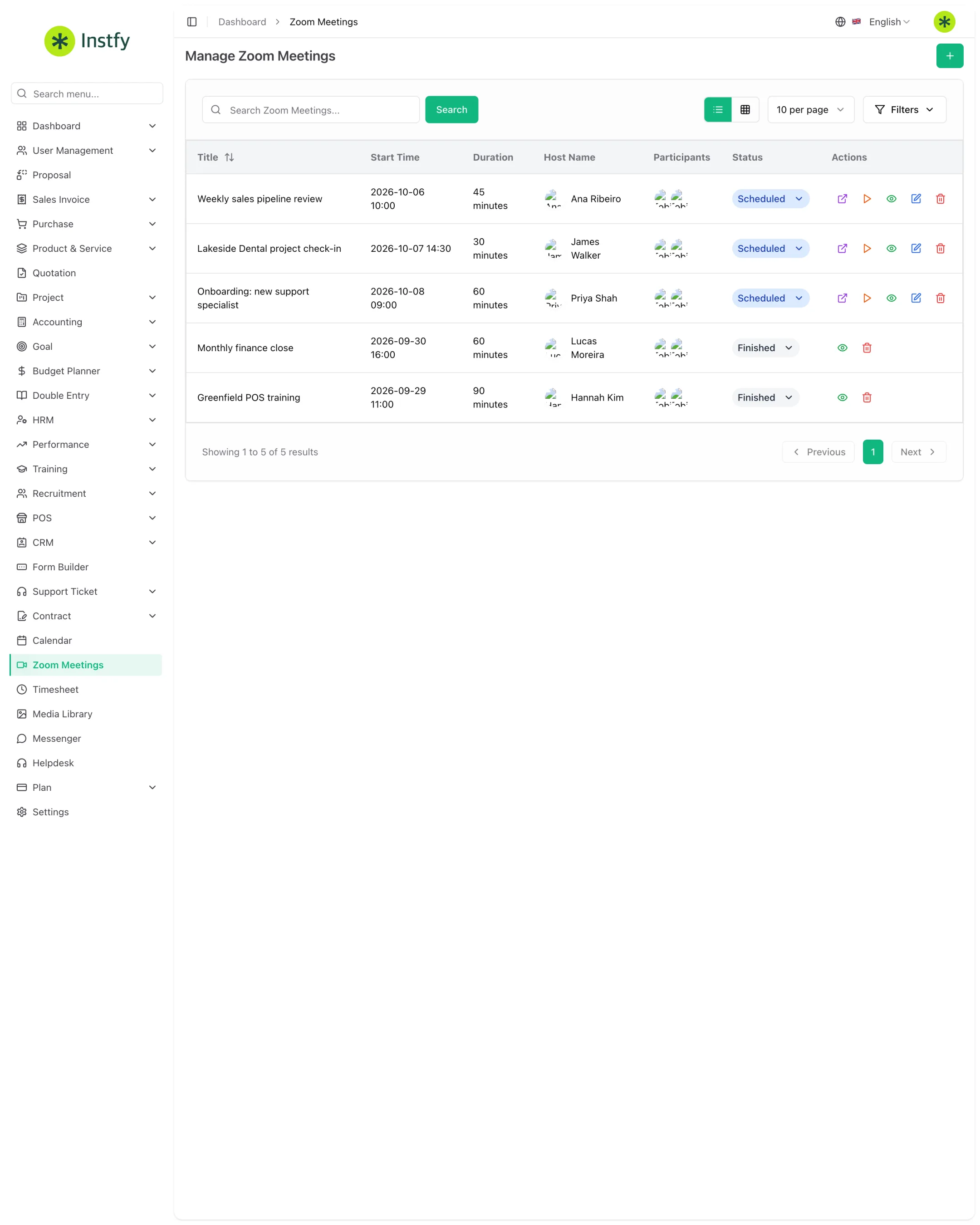Go to the Next results page
Image resolution: width=980 pixels, height=1225 pixels.
918,452
